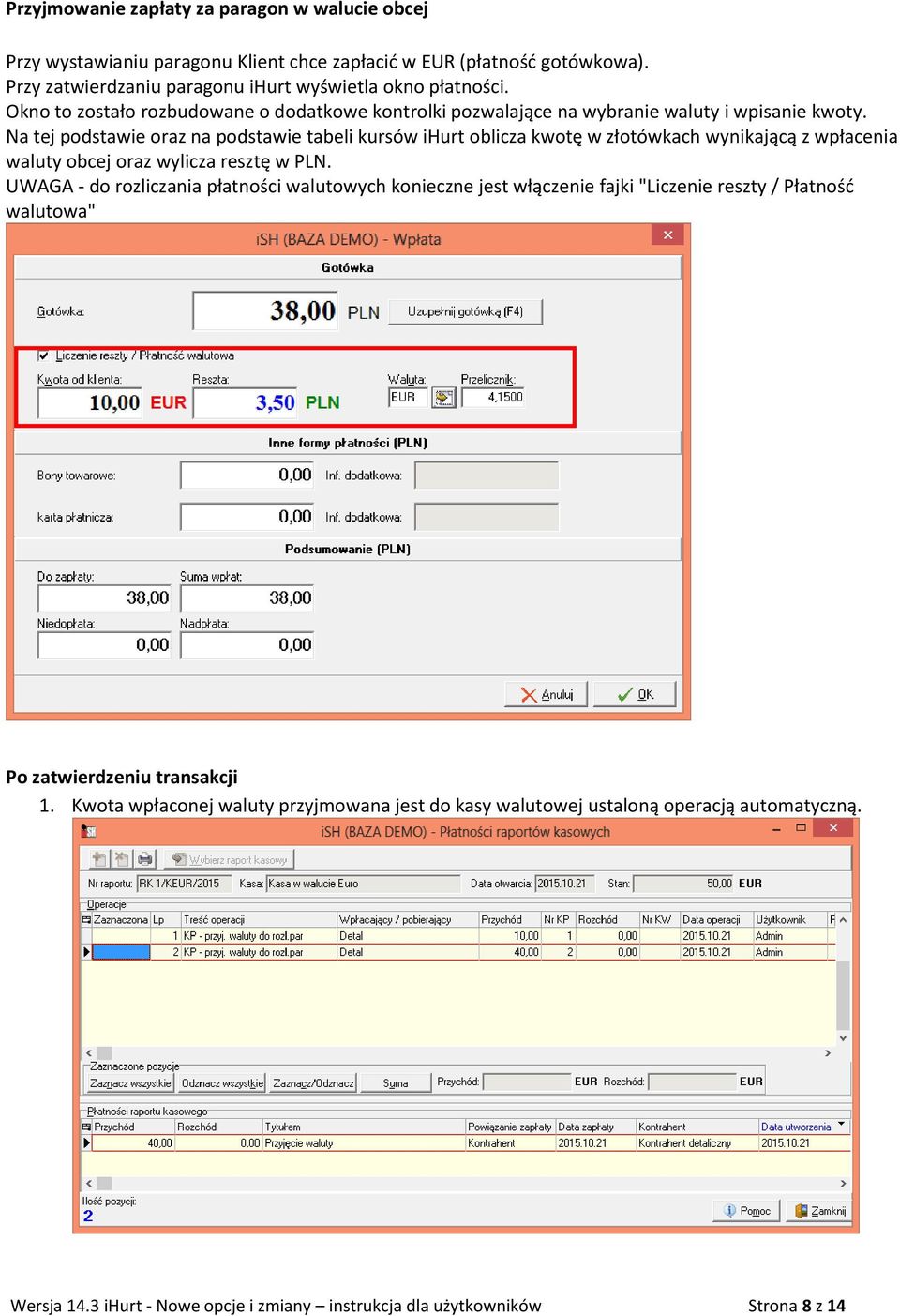The height and width of the screenshot is (1316, 900).
Task: Click the Do zapłaty field
Action: tap(104, 597)
